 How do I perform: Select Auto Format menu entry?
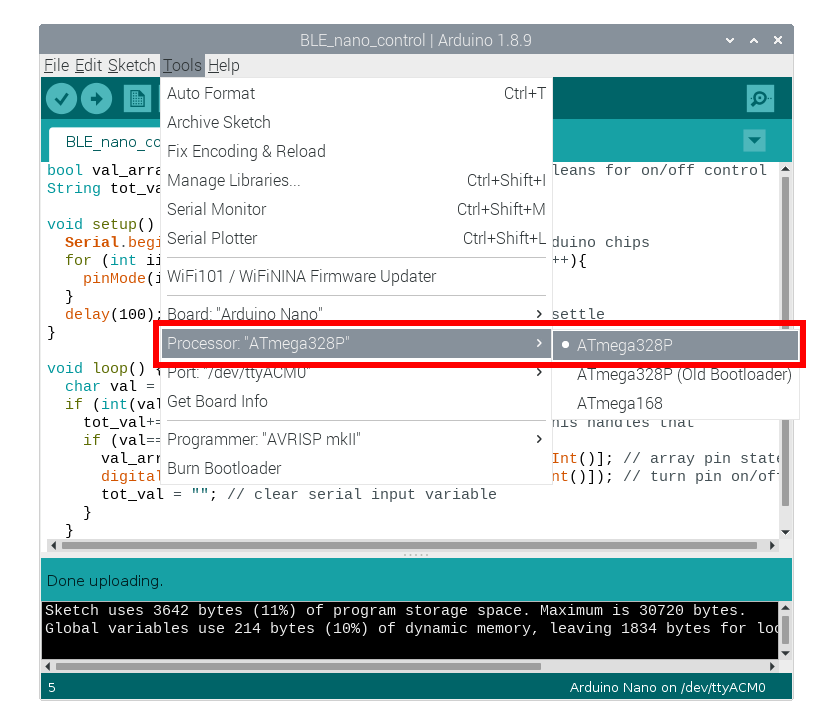tap(356, 93)
